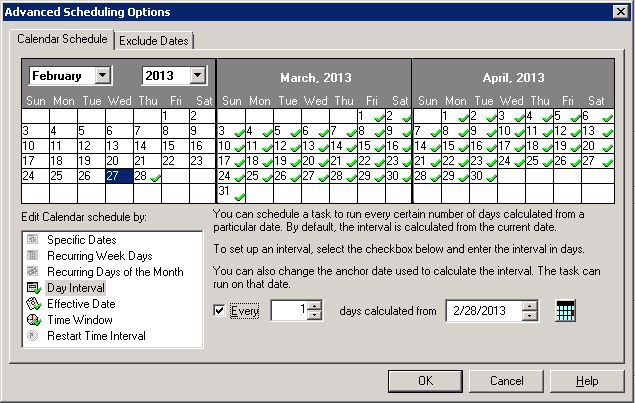Uncheck the Every interval checkbox

tap(220, 311)
